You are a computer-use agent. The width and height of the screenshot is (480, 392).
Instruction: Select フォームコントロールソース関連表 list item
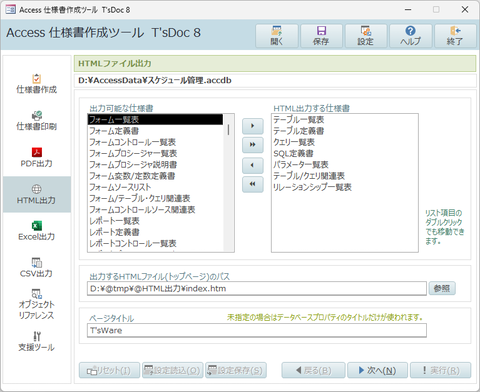coord(155,210)
